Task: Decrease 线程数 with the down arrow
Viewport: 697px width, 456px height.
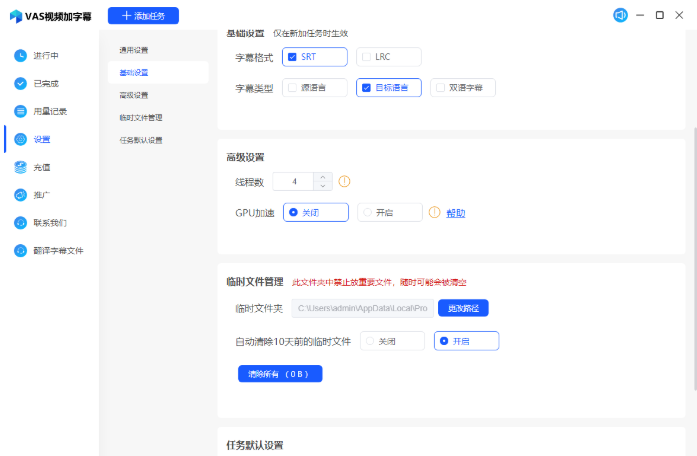Action: point(323,186)
